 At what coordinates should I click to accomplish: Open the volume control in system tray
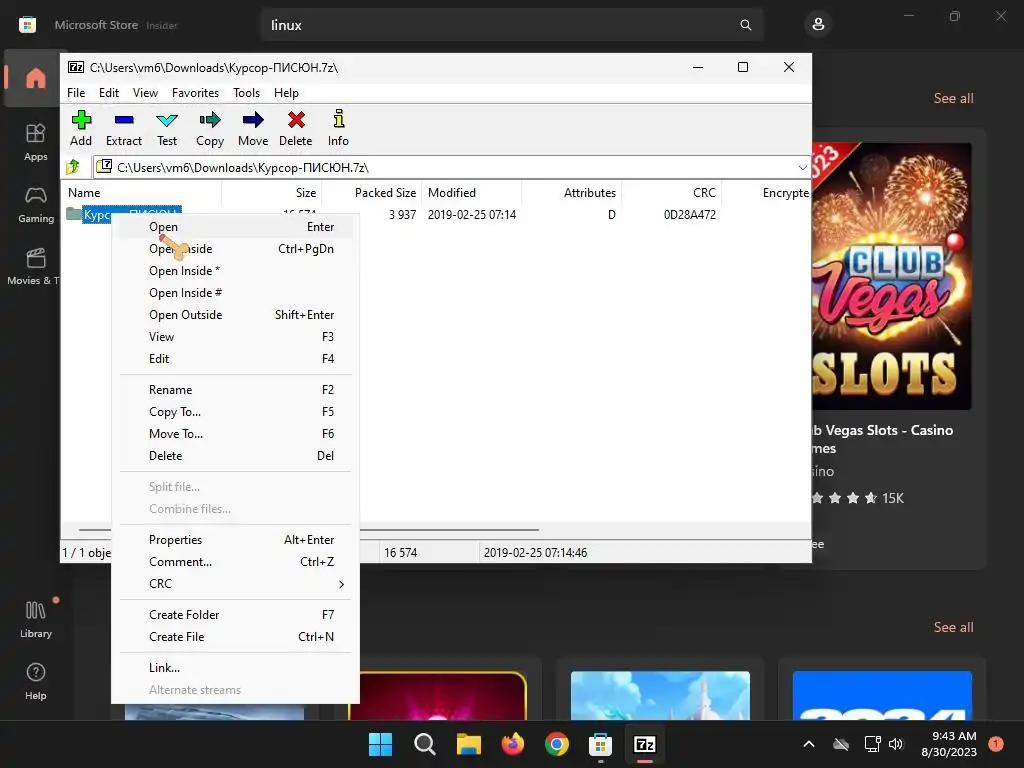pyautogui.click(x=896, y=744)
